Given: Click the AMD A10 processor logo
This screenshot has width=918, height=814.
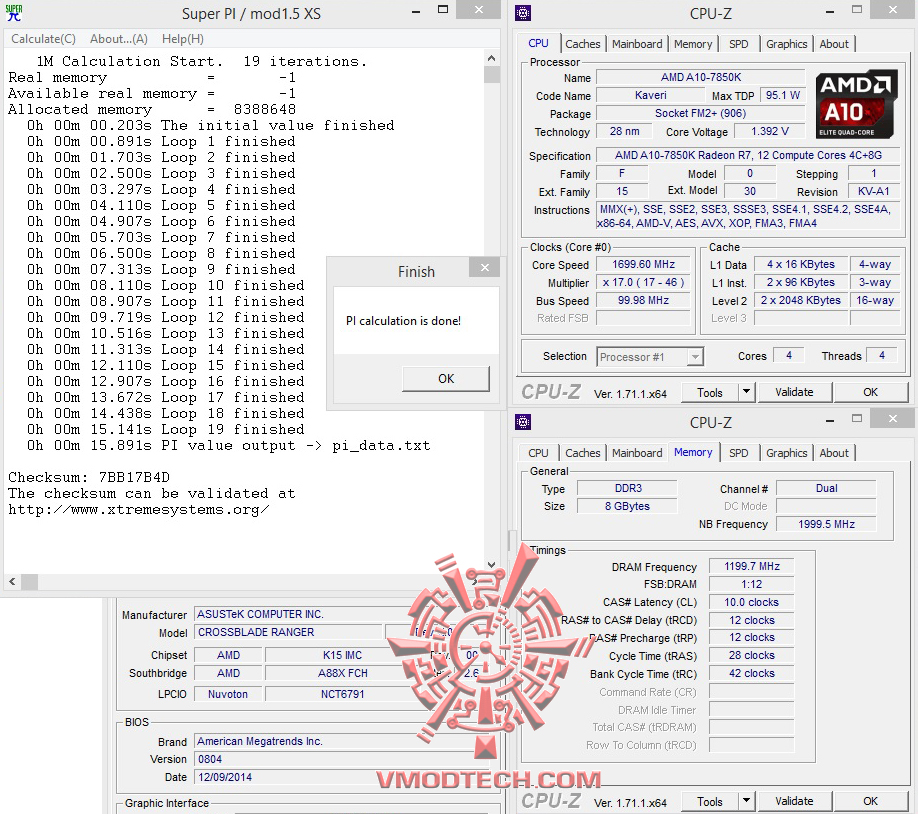Looking at the screenshot, I should click(855, 104).
